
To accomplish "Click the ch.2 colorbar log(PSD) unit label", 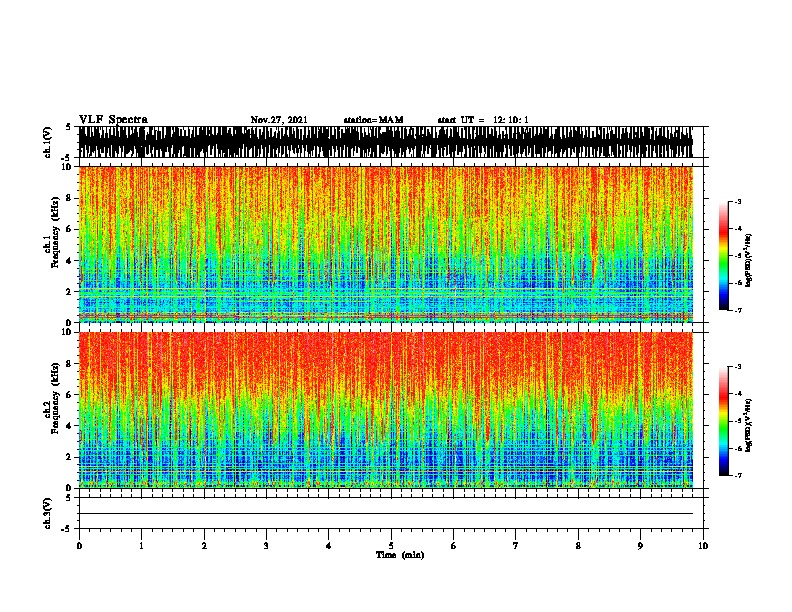I will [749, 425].
